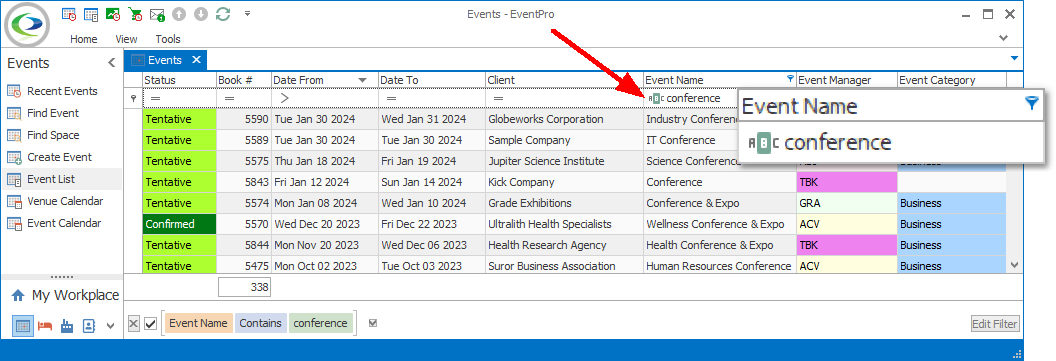Select the Globeworks Corporation client cell
This screenshot has height=361, width=1056.
(x=564, y=120)
